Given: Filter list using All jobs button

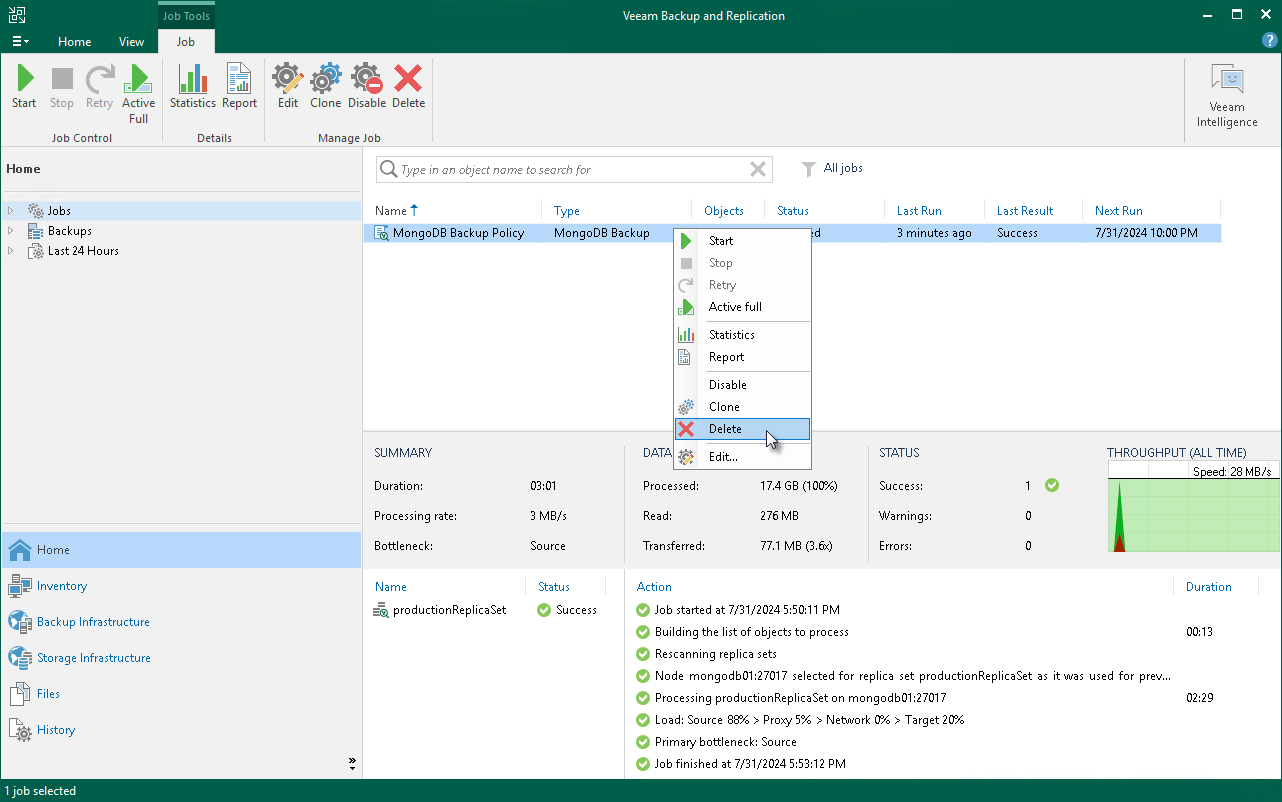Looking at the screenshot, I should [x=832, y=169].
